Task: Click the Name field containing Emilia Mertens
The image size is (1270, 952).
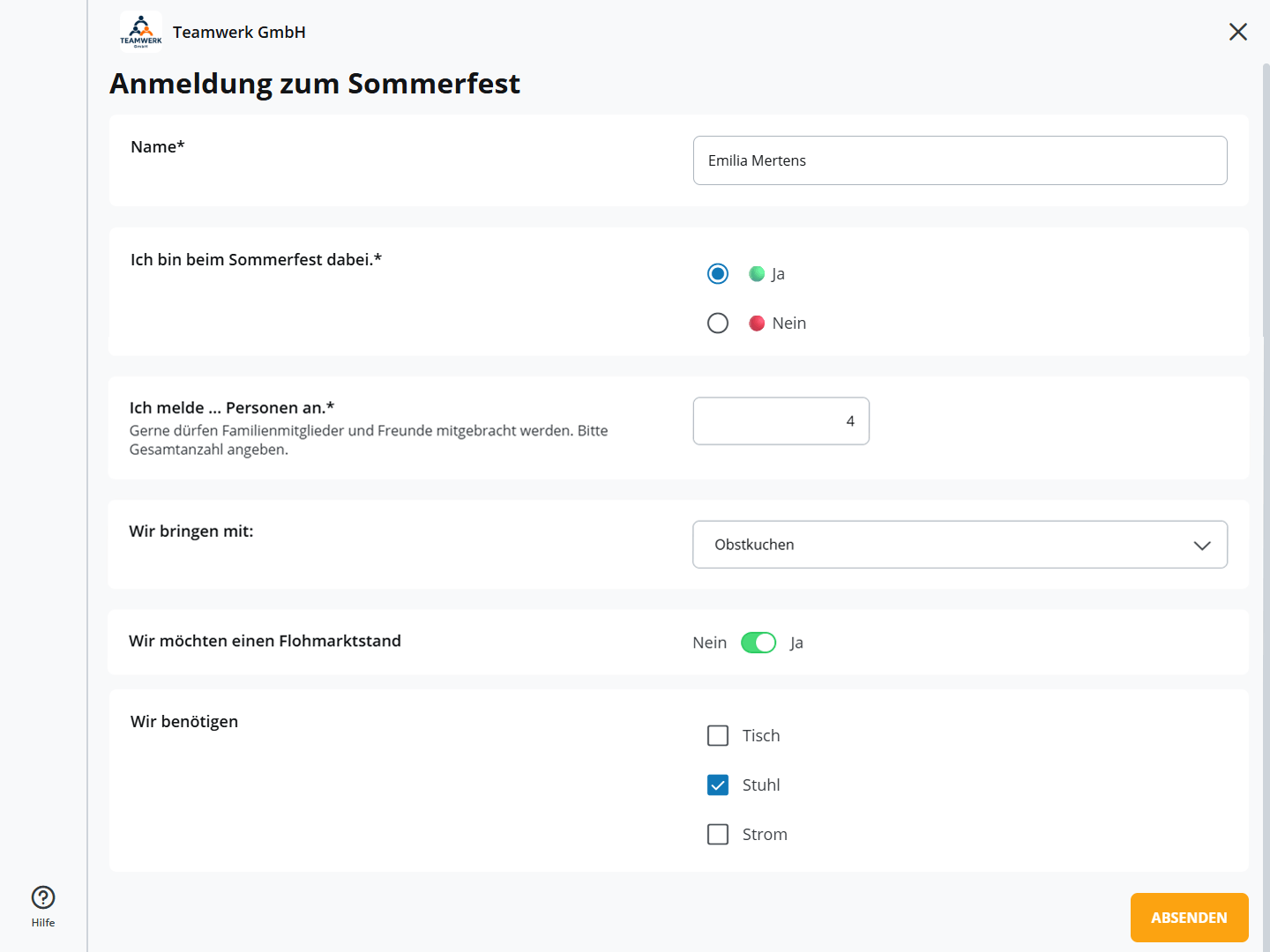Action: (x=960, y=160)
